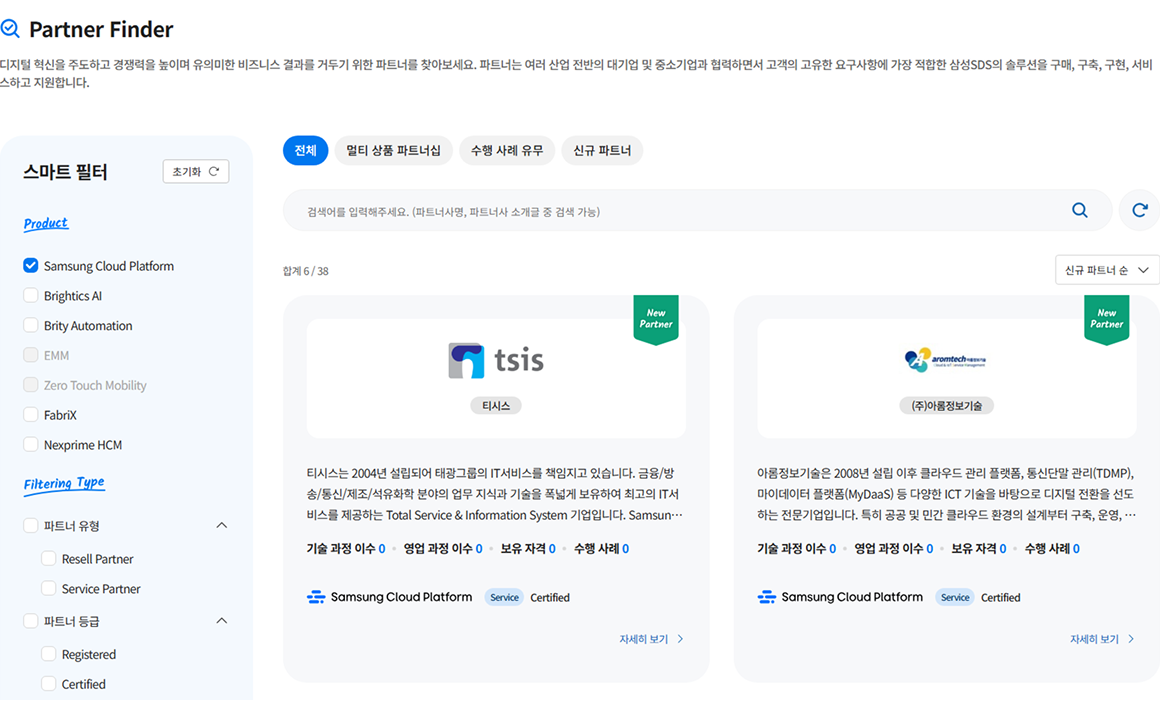Click the Partner Finder magnifier logo icon
Screen dimensions: 1160x701
click(x=10, y=29)
